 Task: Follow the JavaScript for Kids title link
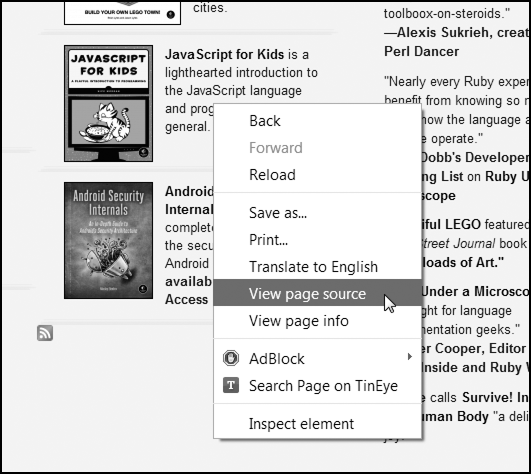[224, 55]
